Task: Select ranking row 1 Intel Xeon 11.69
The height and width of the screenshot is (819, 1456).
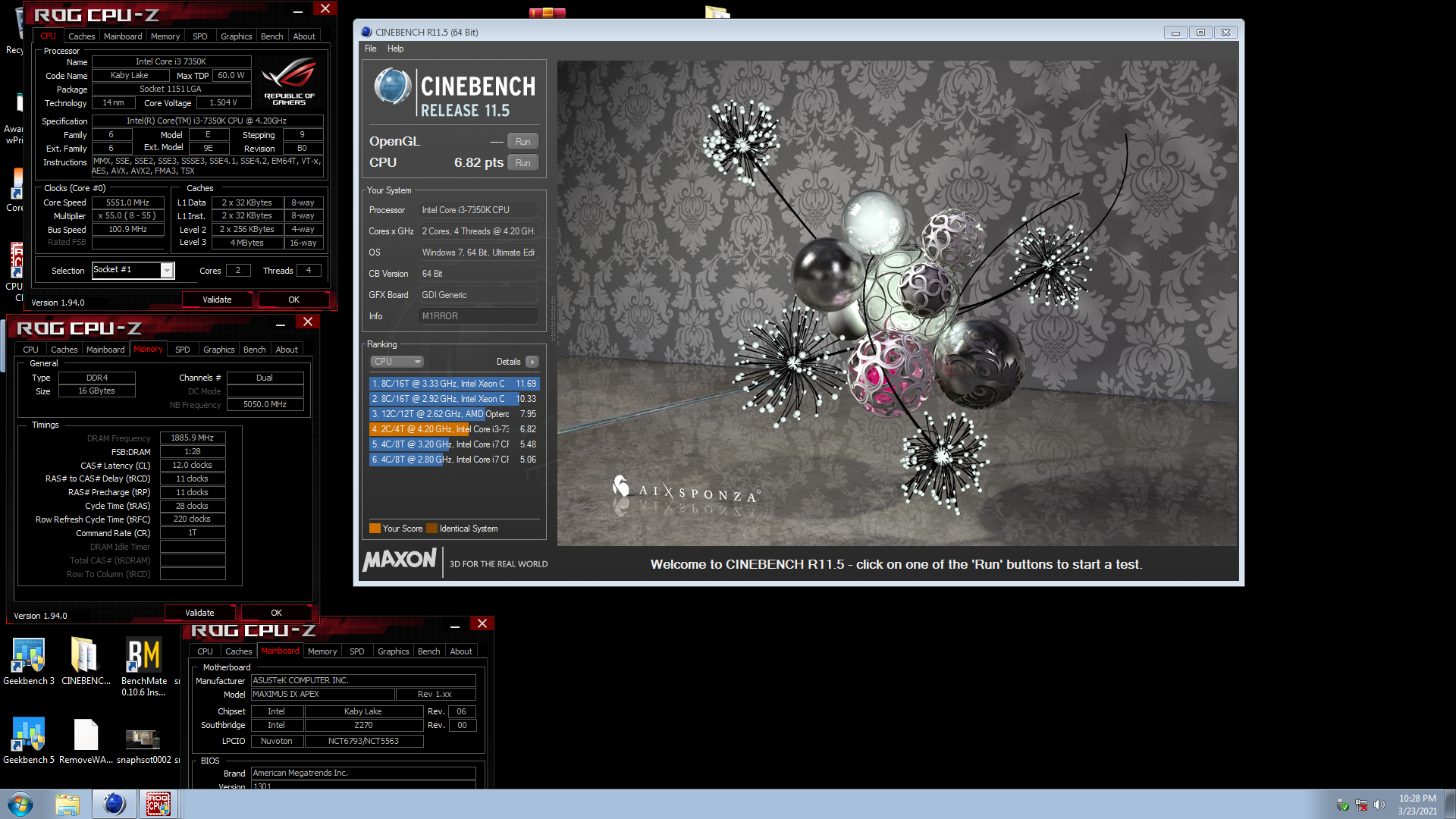Action: click(454, 384)
